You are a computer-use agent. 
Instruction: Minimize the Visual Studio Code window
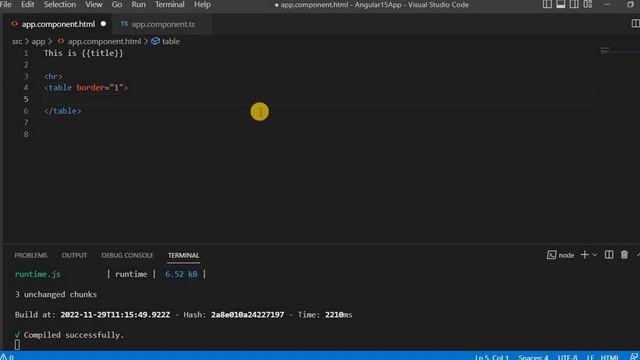pyautogui.click(x=607, y=4)
